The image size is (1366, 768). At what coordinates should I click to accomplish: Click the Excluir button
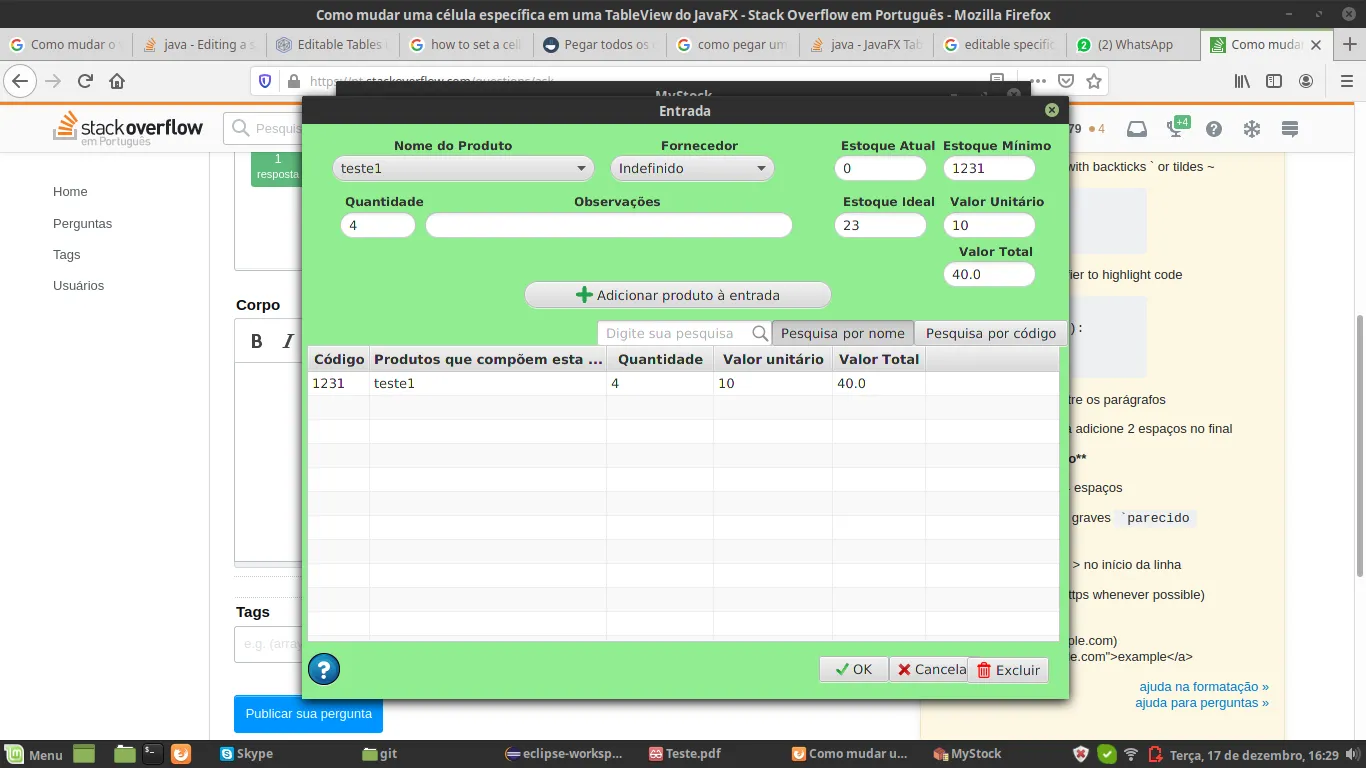point(1008,670)
